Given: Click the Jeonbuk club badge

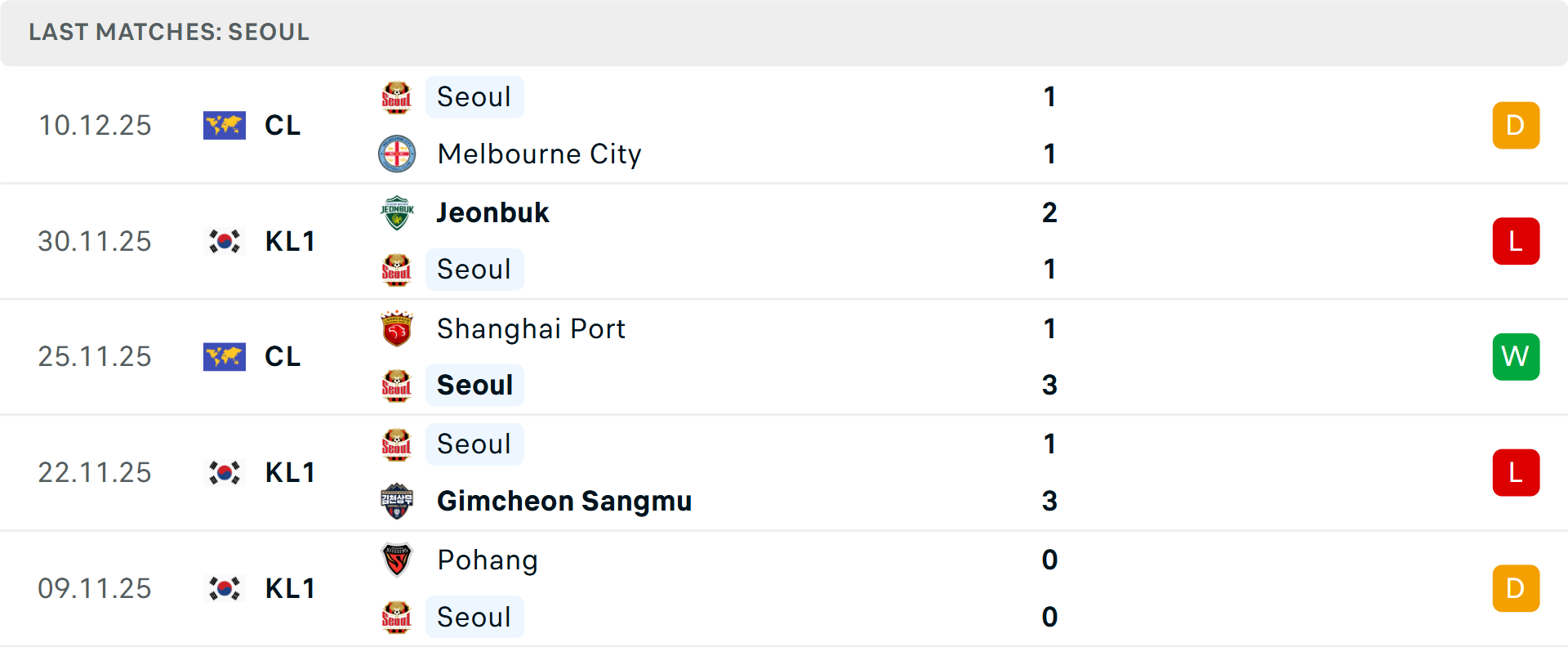Looking at the screenshot, I should point(397,212).
